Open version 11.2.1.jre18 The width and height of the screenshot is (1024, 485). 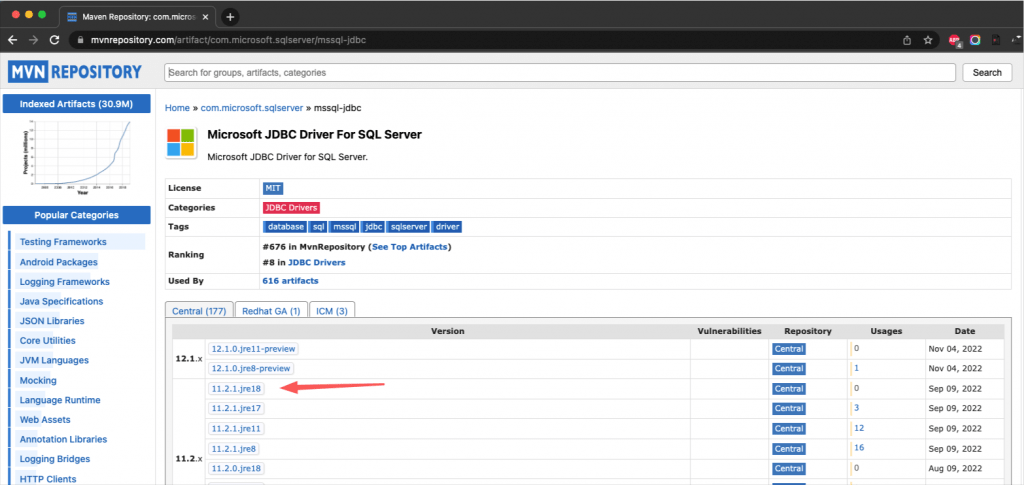click(236, 388)
